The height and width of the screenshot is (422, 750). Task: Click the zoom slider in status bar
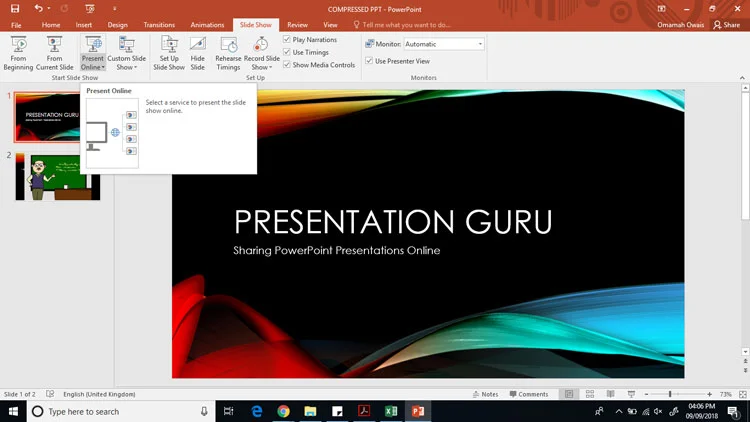[670, 394]
